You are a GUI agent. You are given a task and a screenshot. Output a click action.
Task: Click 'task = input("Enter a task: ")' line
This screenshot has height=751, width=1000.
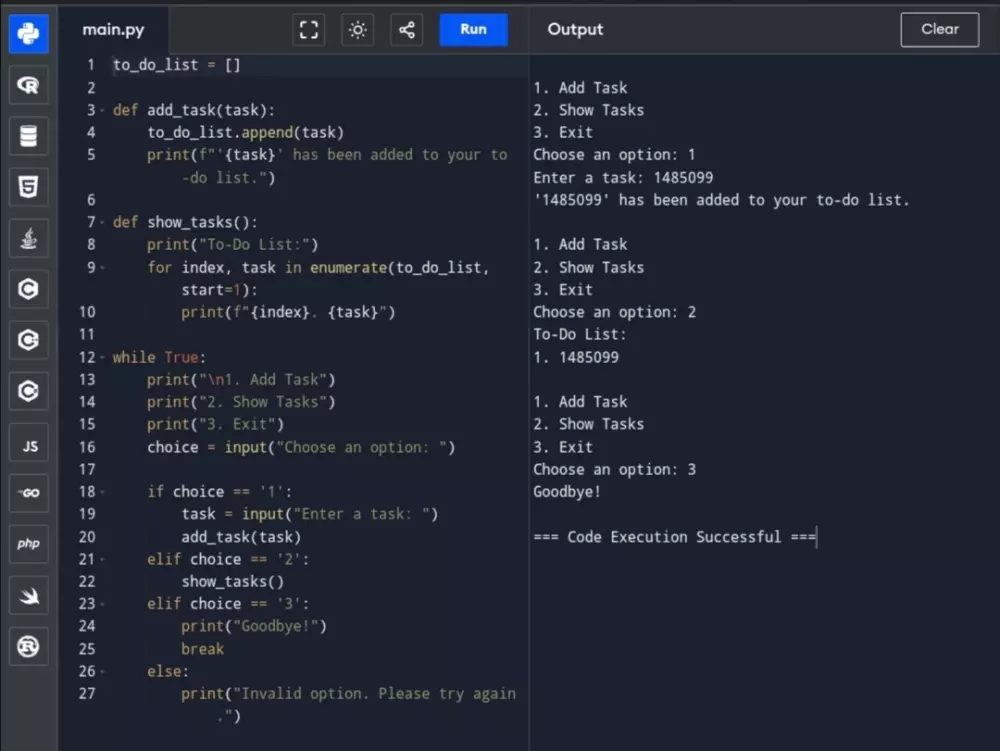point(310,514)
